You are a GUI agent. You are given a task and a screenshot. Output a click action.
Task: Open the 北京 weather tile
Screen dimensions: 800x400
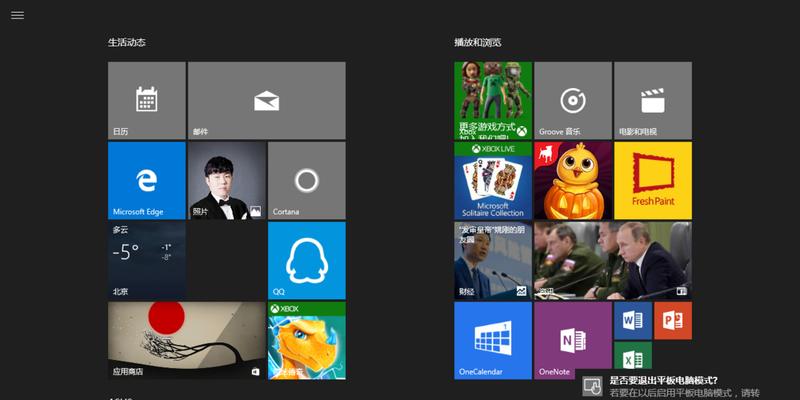point(146,260)
